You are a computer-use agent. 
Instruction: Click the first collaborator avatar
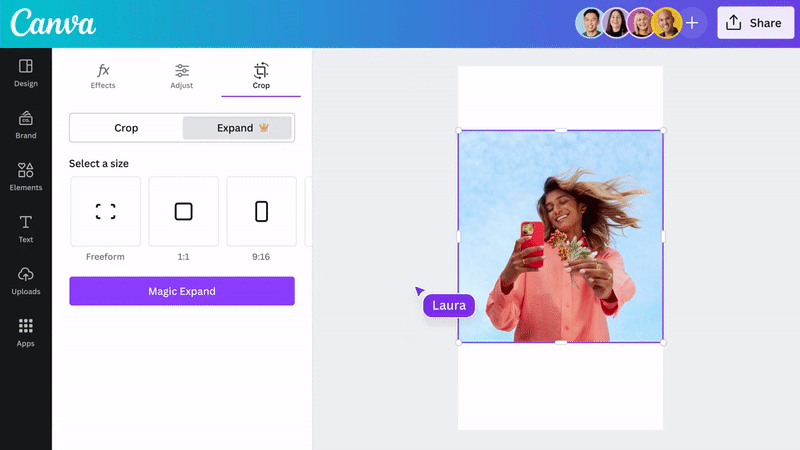[x=590, y=23]
